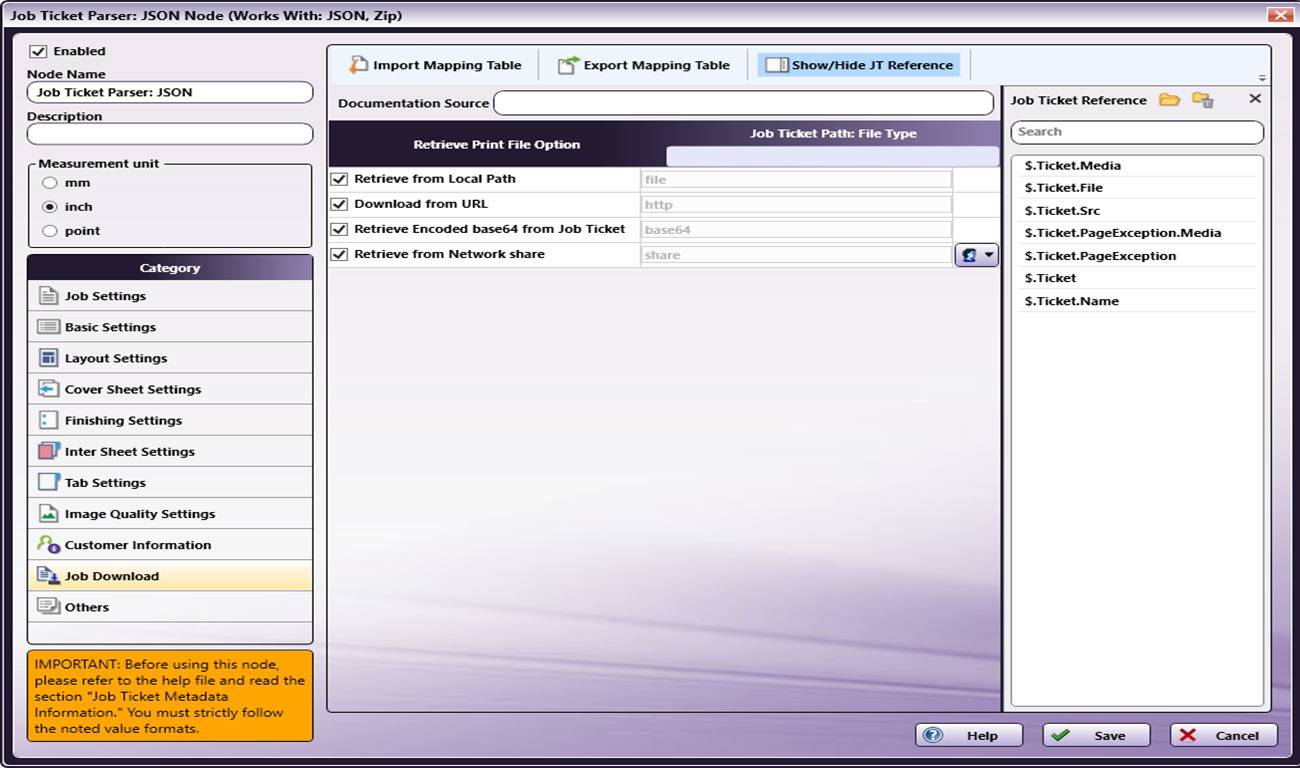This screenshot has width=1300, height=768.
Task: Click the green checkmark on Save
Action: [x=1060, y=735]
